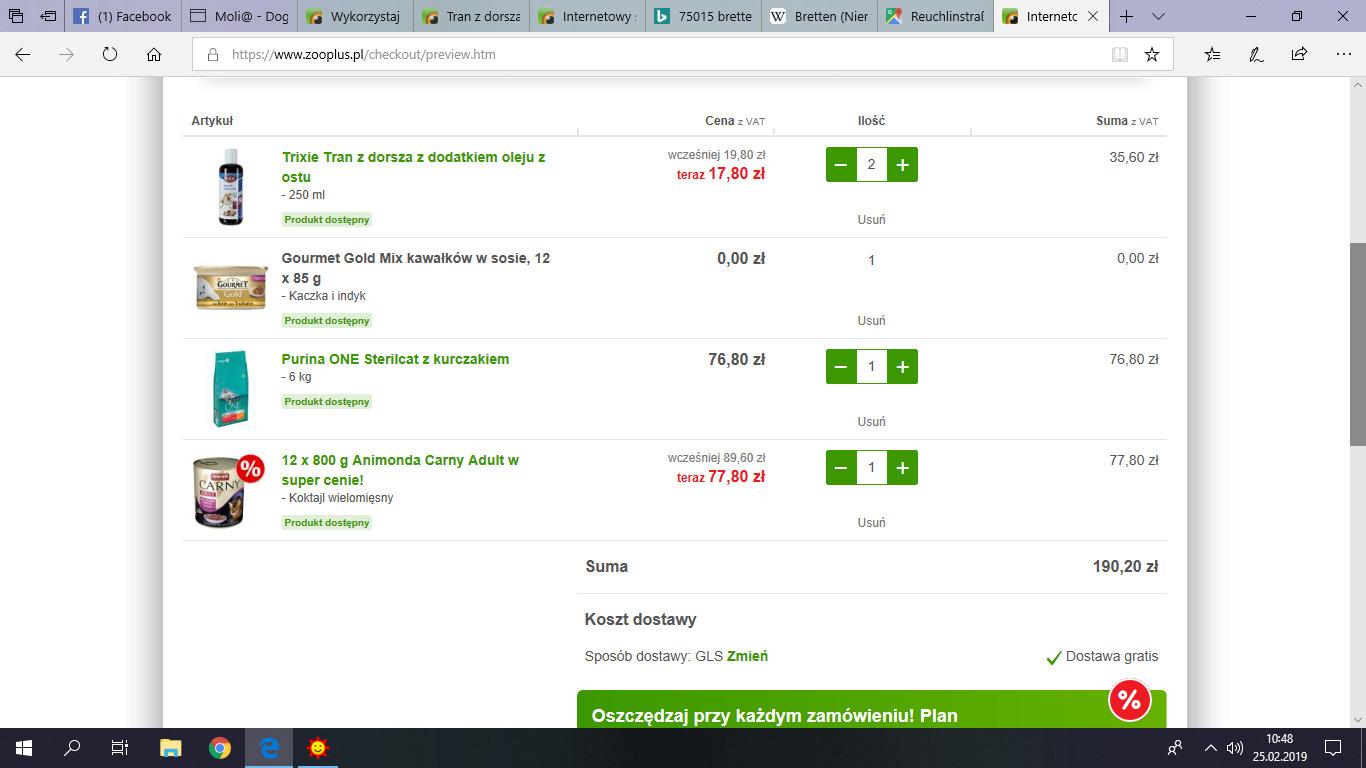The height and width of the screenshot is (768, 1366).
Task: Click red percent badge on savings banner
Action: click(1129, 700)
